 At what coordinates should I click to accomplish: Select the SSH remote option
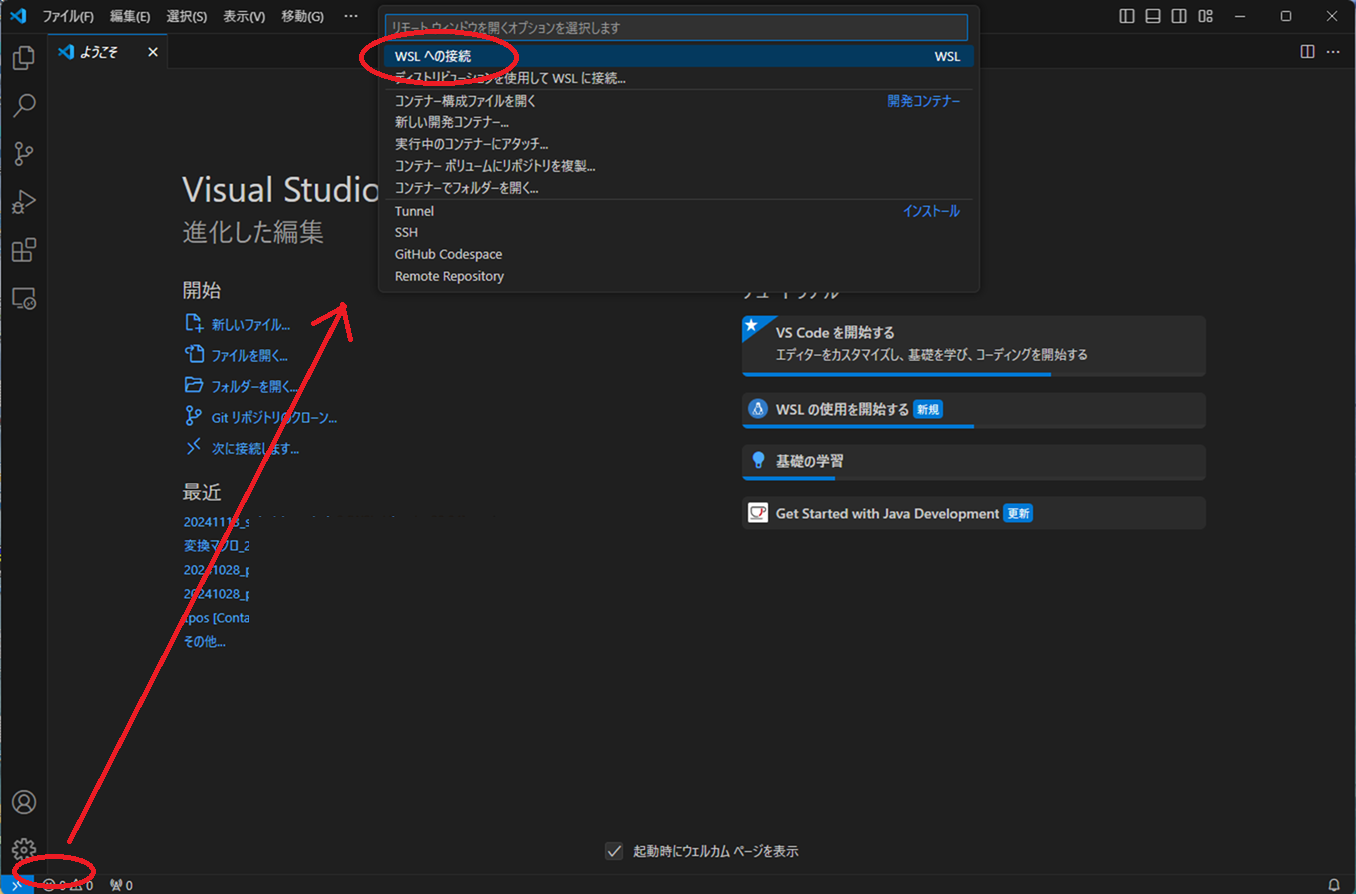(x=678, y=232)
